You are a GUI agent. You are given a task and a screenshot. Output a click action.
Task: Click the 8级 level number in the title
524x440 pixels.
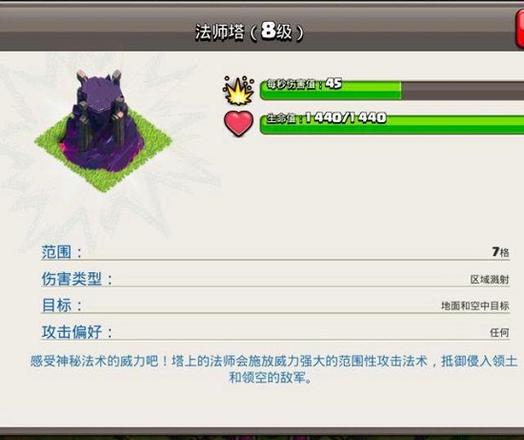click(x=276, y=31)
